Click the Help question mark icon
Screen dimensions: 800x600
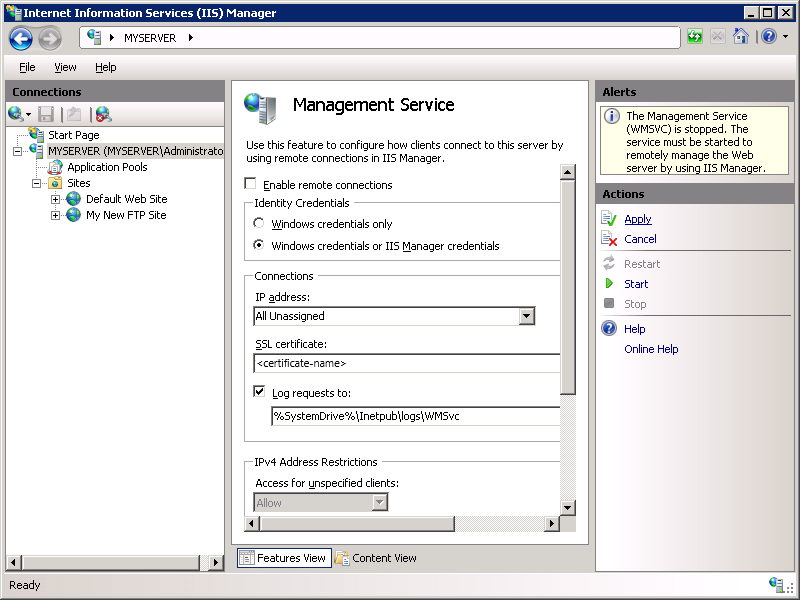769,37
